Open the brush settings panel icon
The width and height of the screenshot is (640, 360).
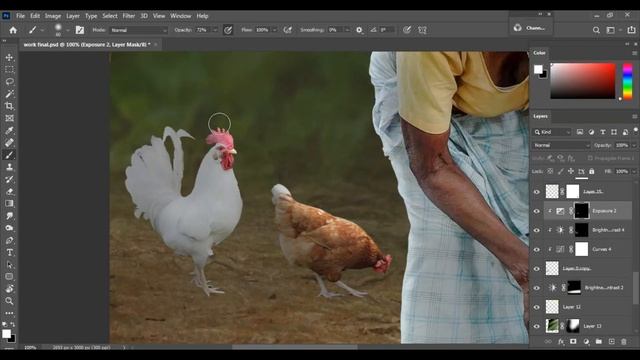click(80, 30)
